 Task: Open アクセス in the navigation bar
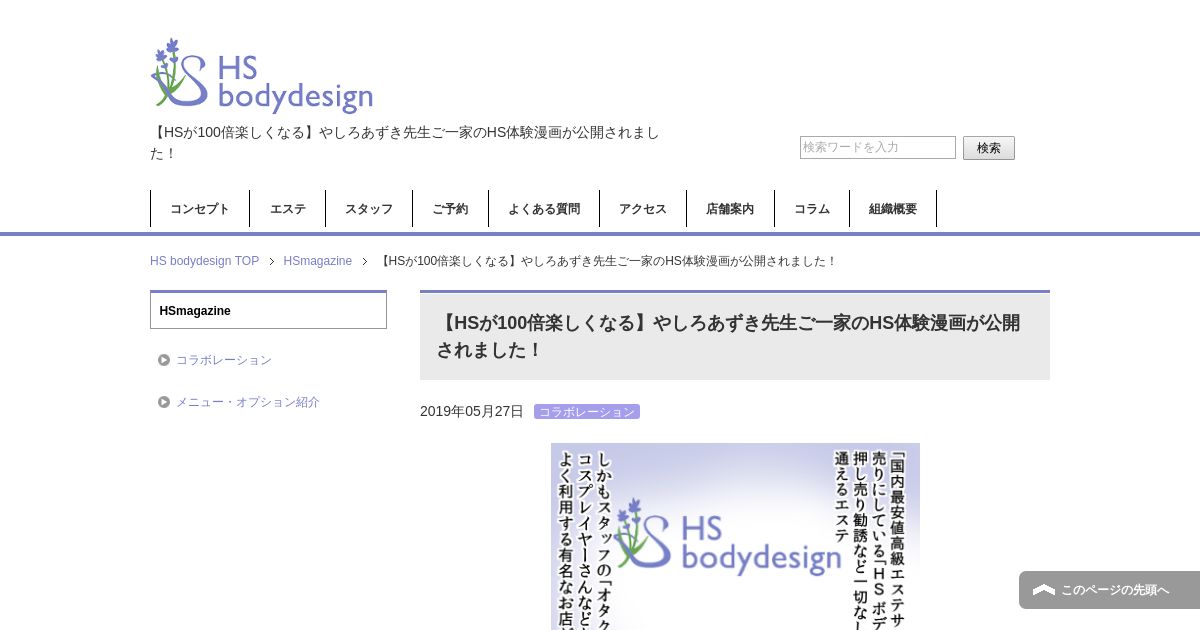(x=643, y=209)
